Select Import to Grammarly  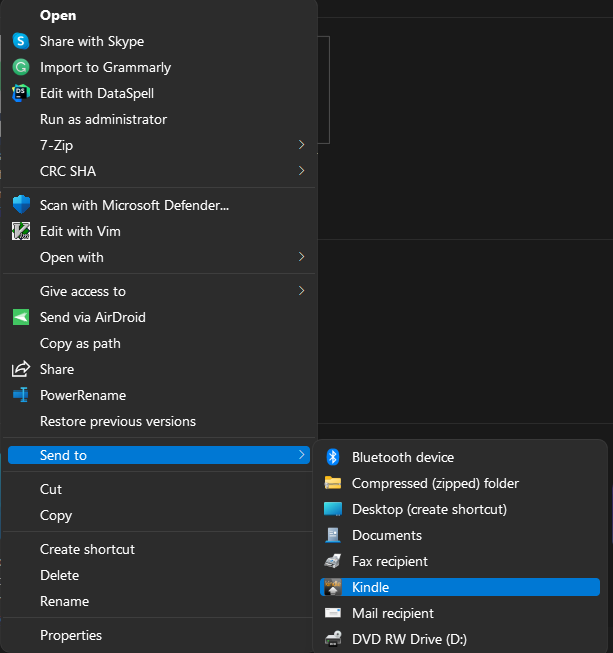coord(159,67)
